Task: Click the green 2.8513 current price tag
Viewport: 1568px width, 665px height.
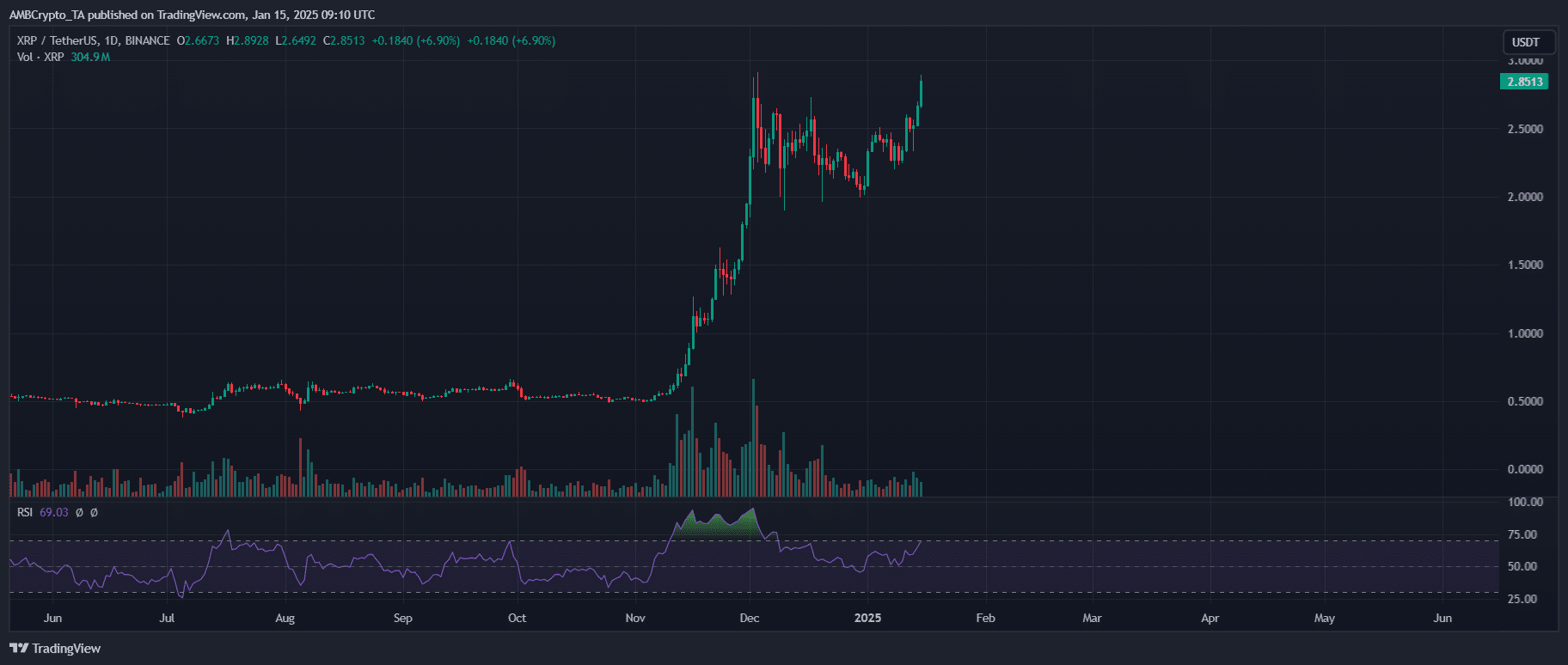Action: (x=1525, y=82)
